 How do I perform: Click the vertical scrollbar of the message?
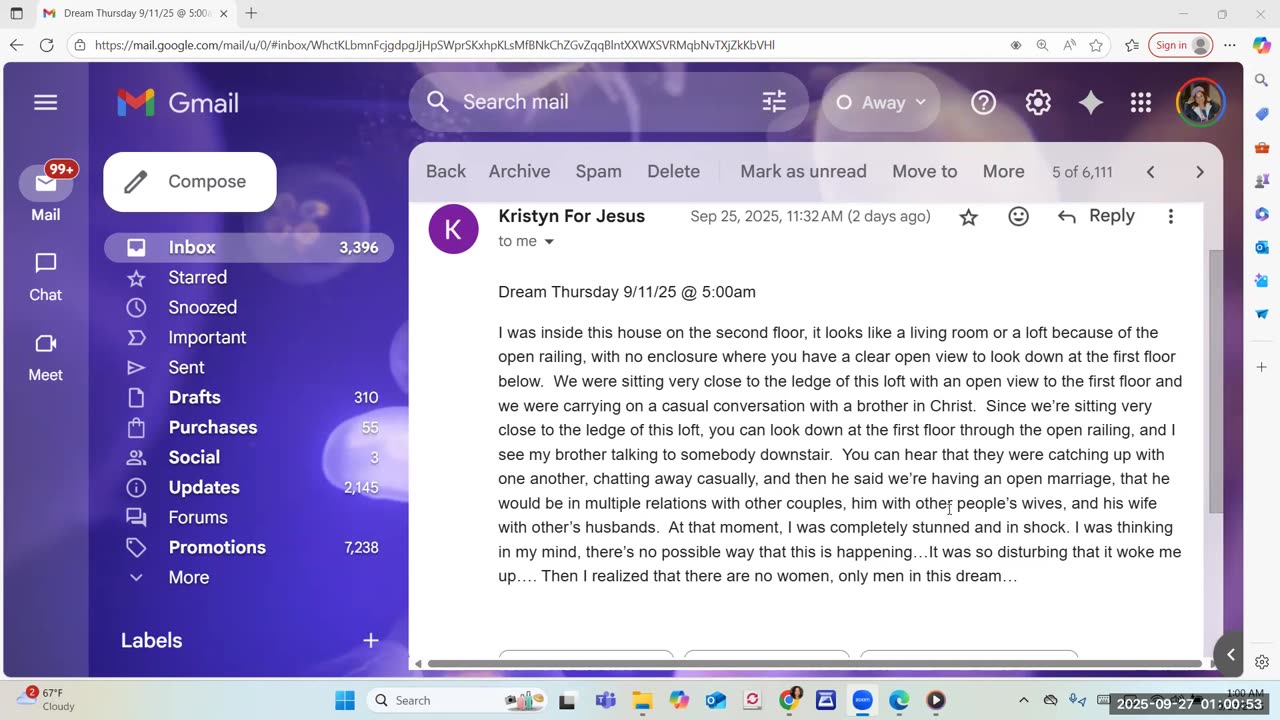pyautogui.click(x=1215, y=380)
